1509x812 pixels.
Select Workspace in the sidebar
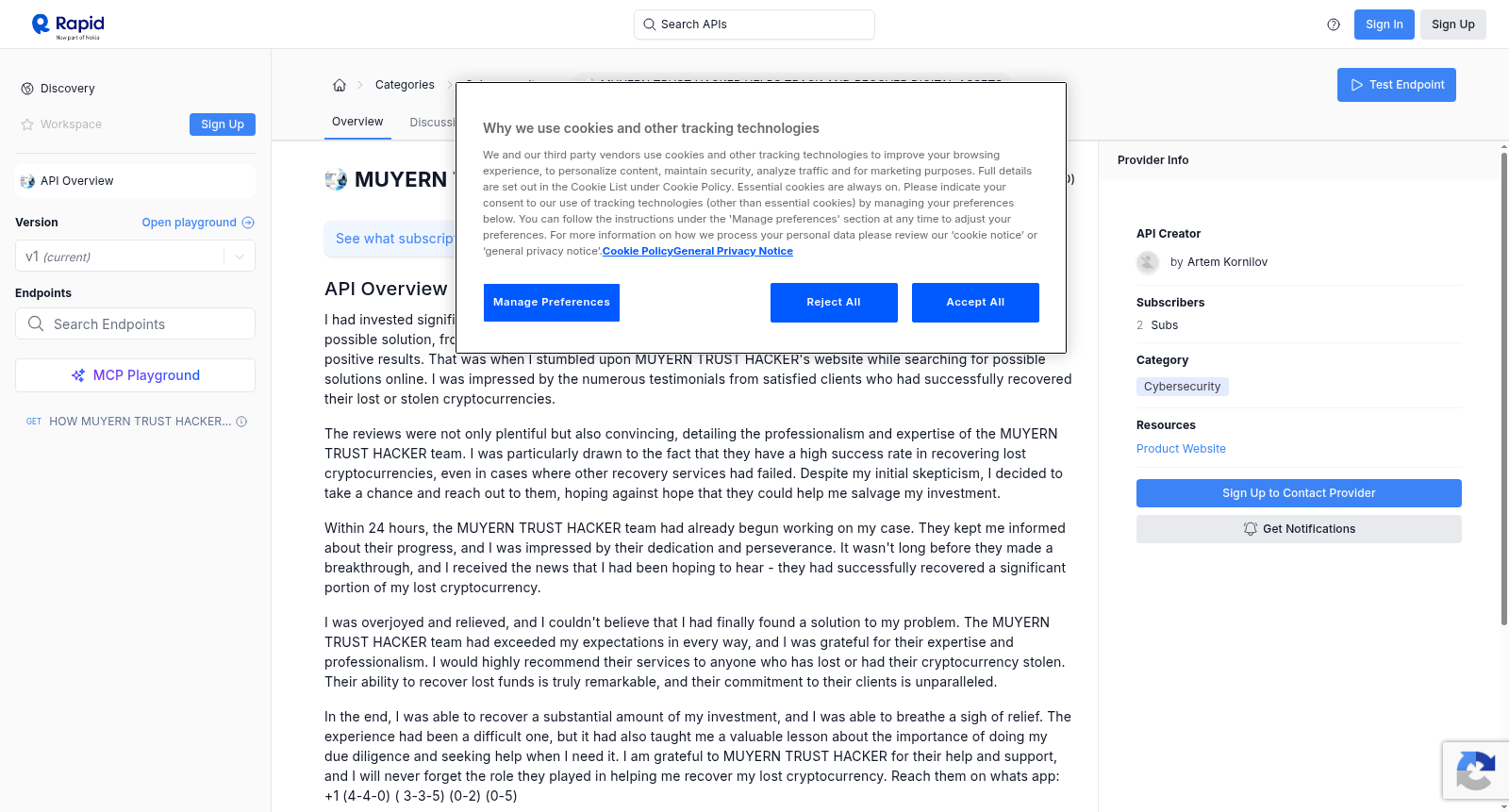71,124
